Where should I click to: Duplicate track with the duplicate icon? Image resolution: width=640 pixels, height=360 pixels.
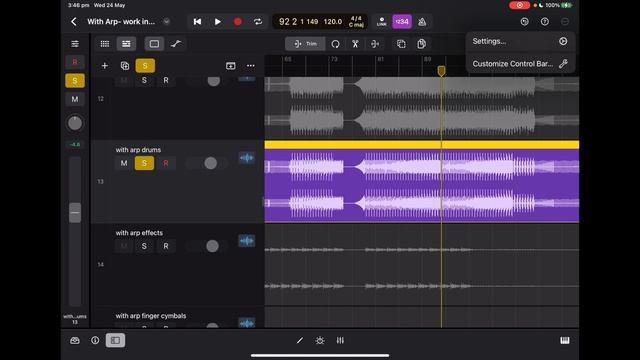point(125,66)
